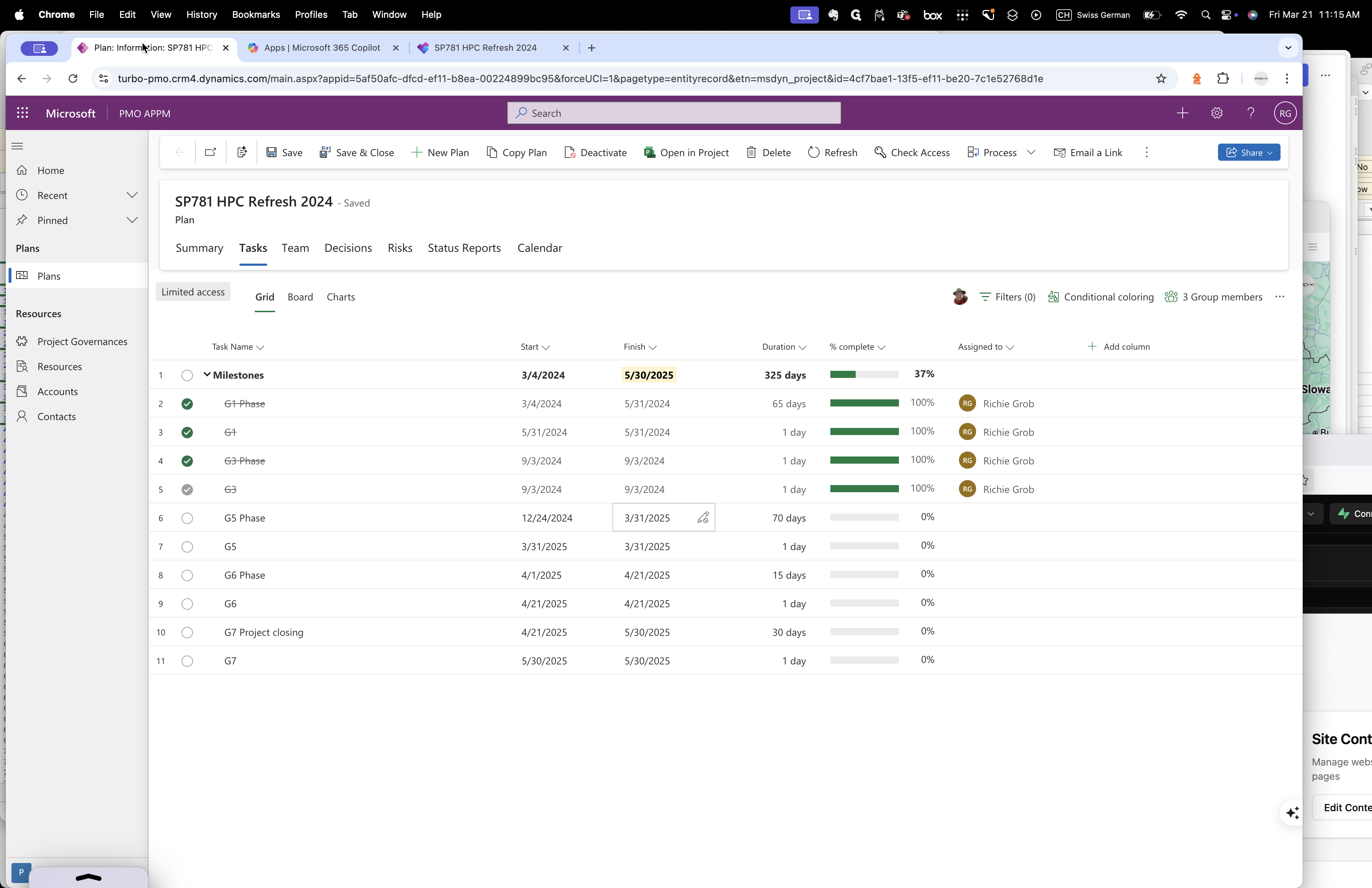Click Email a Link
Image resolution: width=1372 pixels, height=888 pixels.
click(x=1088, y=152)
